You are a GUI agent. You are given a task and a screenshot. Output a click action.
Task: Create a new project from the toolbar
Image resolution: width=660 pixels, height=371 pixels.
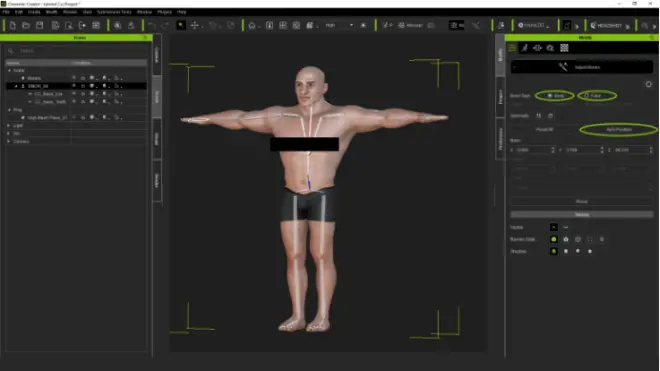point(13,26)
